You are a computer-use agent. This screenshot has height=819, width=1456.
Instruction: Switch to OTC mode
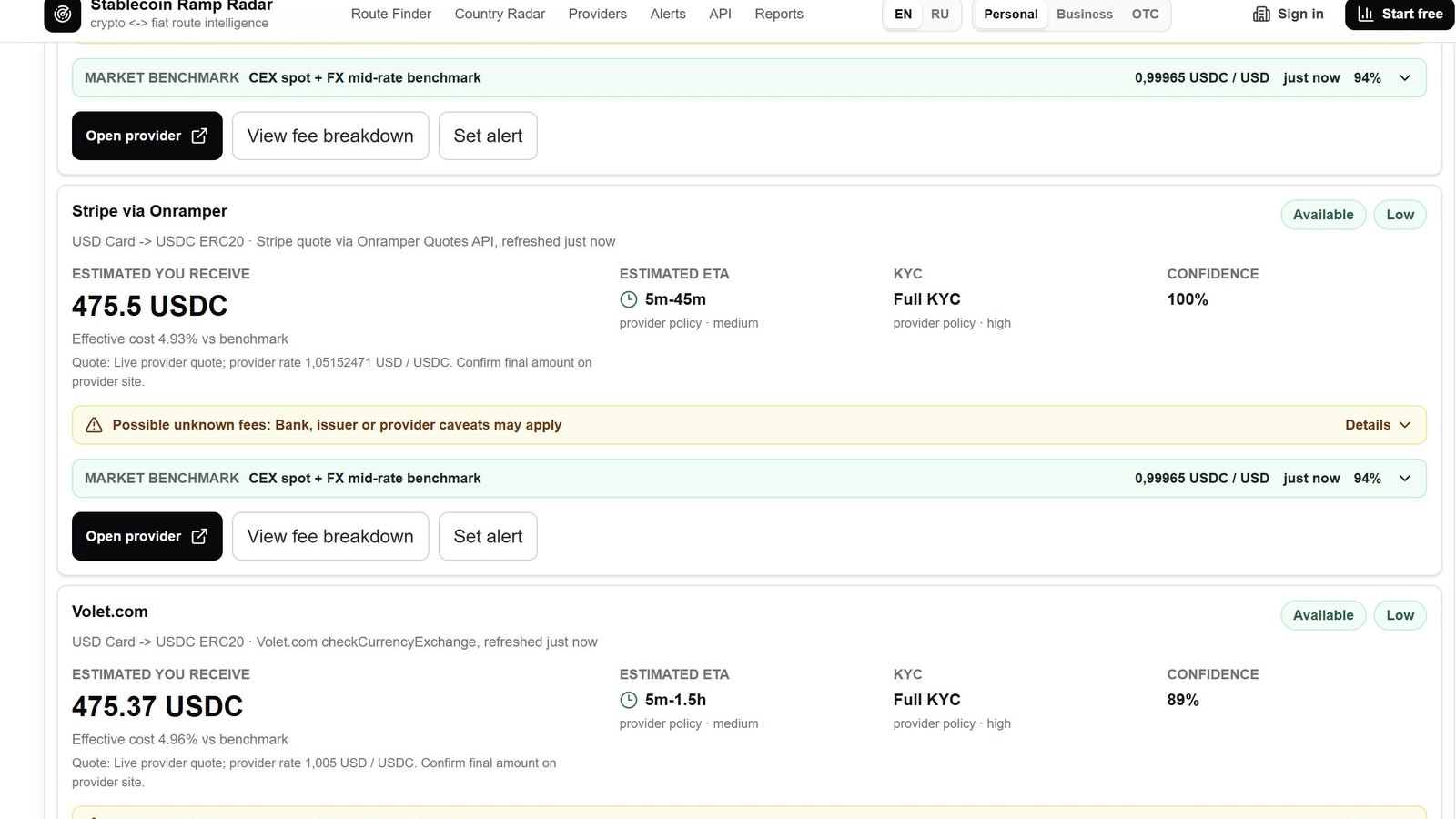[x=1145, y=14]
